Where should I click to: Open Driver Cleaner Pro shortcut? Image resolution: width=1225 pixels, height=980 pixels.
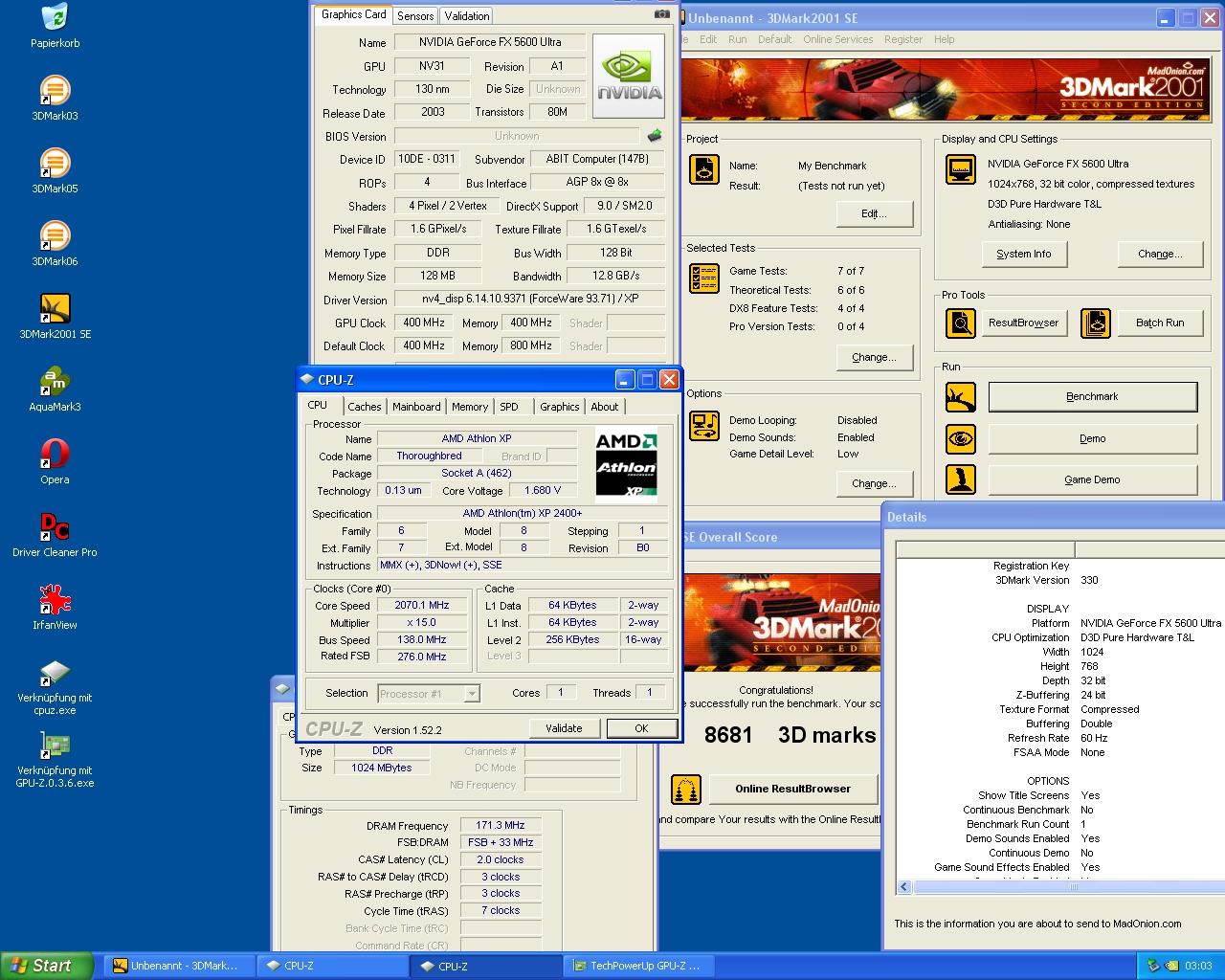pyautogui.click(x=55, y=527)
